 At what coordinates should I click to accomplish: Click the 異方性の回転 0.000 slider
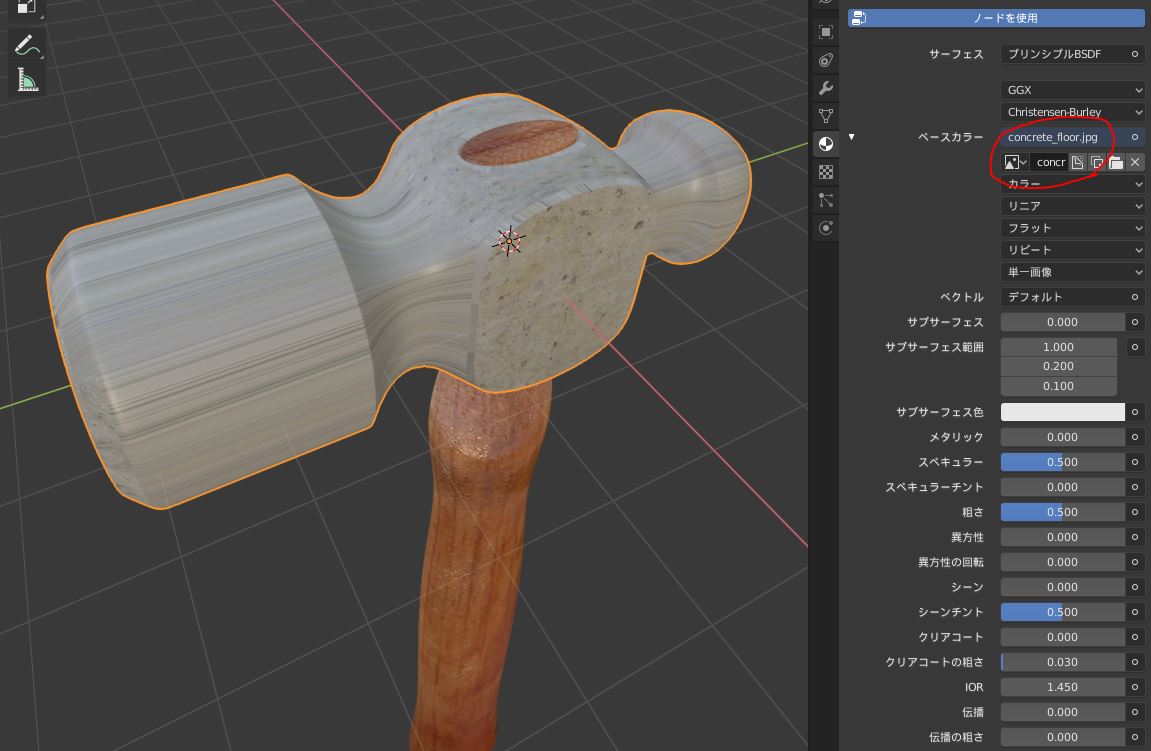(1062, 562)
